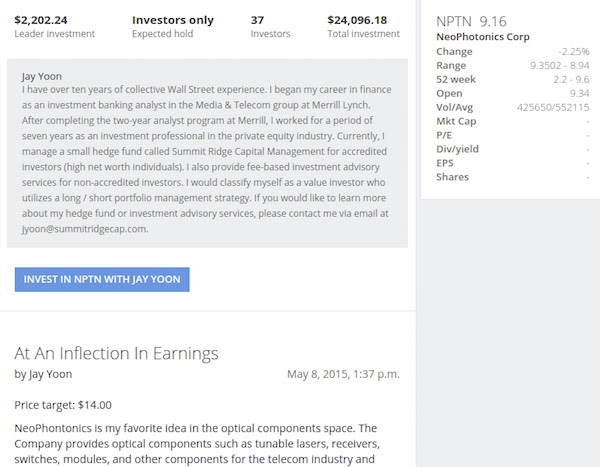The width and height of the screenshot is (600, 467).
Task: Click the Invest in NPTN with Jay Yoon button
Action: coord(102,279)
